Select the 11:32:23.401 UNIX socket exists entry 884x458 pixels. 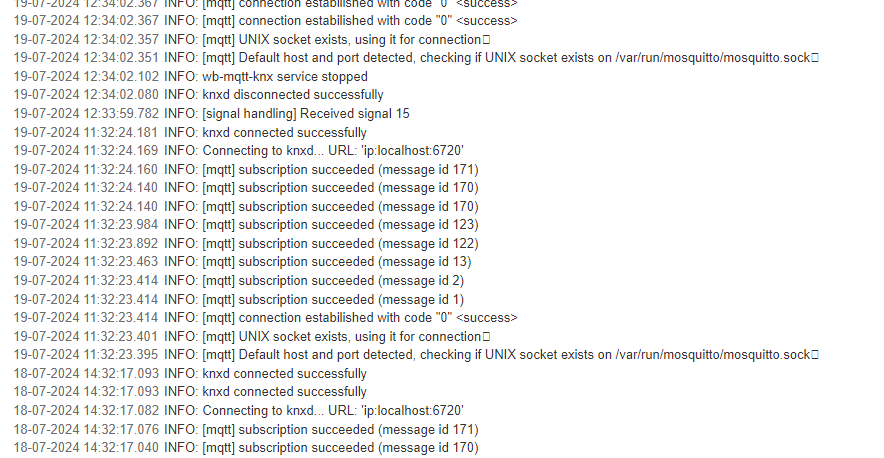[x=251, y=336]
